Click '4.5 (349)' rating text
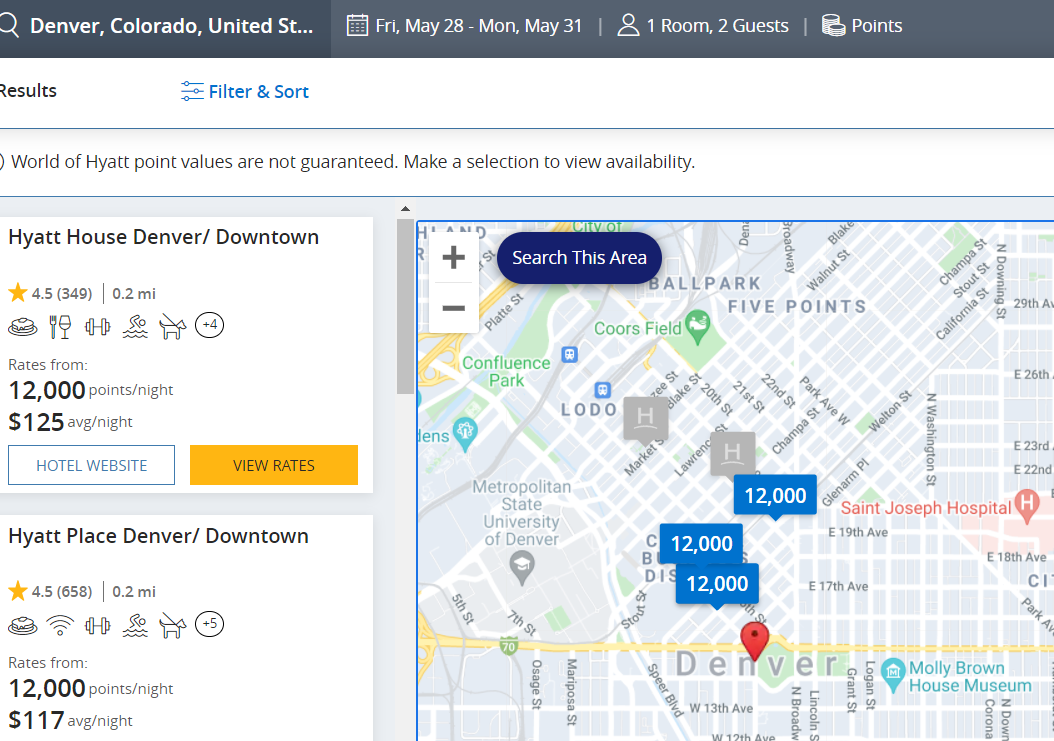Image resolution: width=1054 pixels, height=741 pixels. (62, 294)
